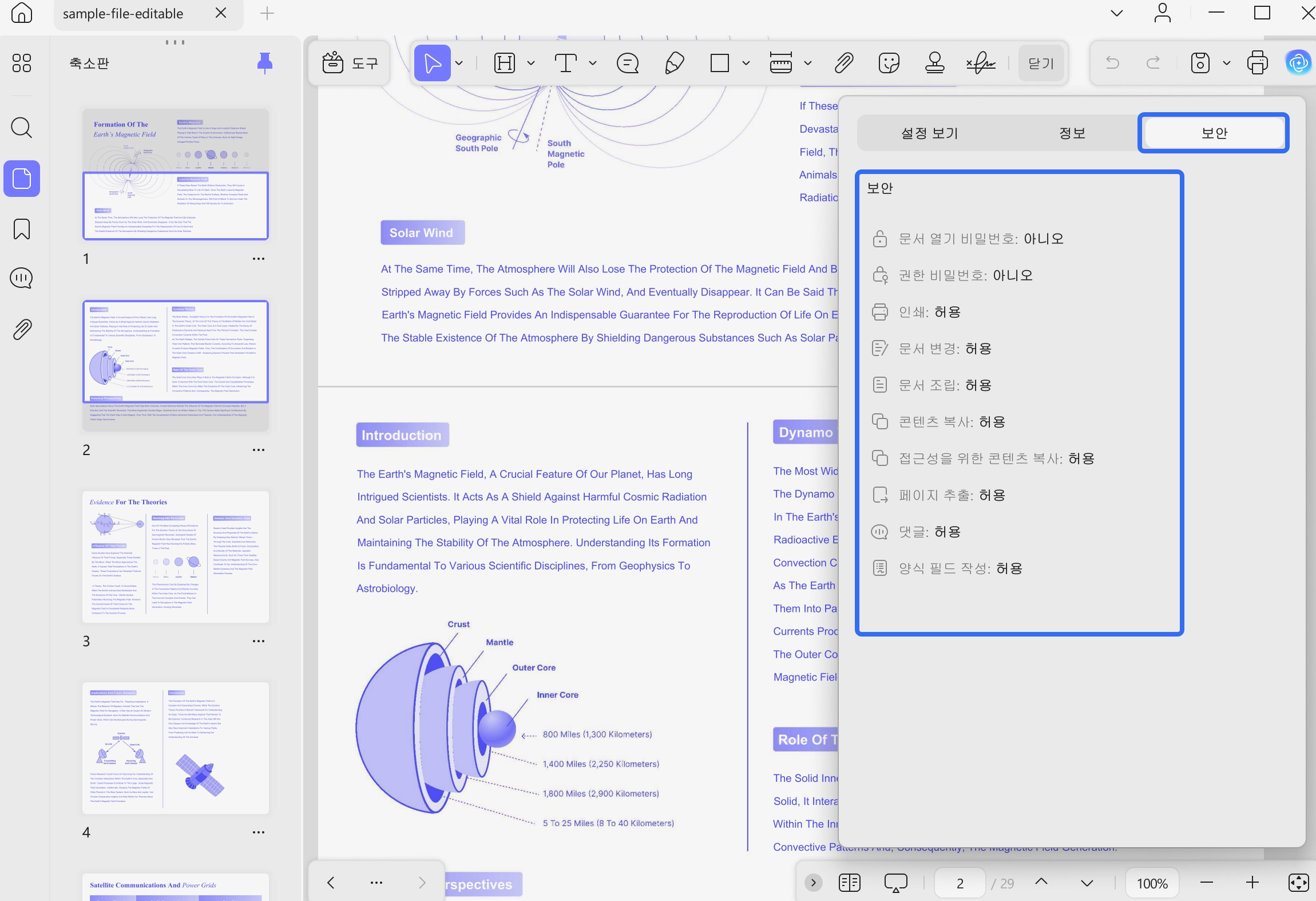Go back with the left arrow

[331, 883]
